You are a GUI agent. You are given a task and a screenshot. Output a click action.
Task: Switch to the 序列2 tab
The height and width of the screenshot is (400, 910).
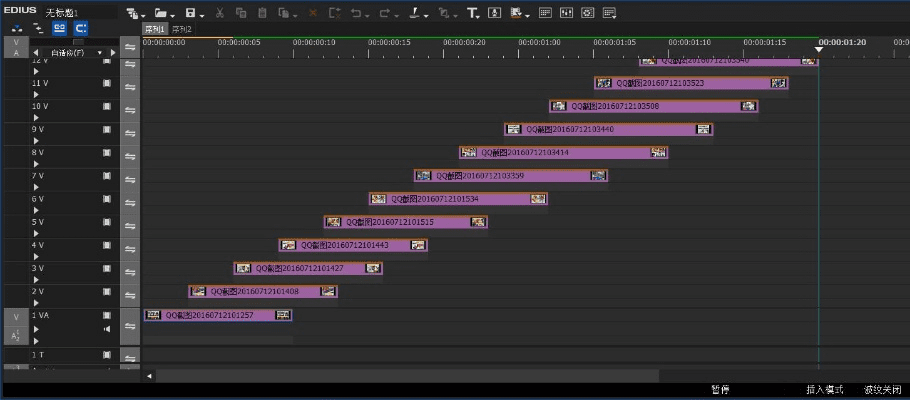[x=181, y=29]
